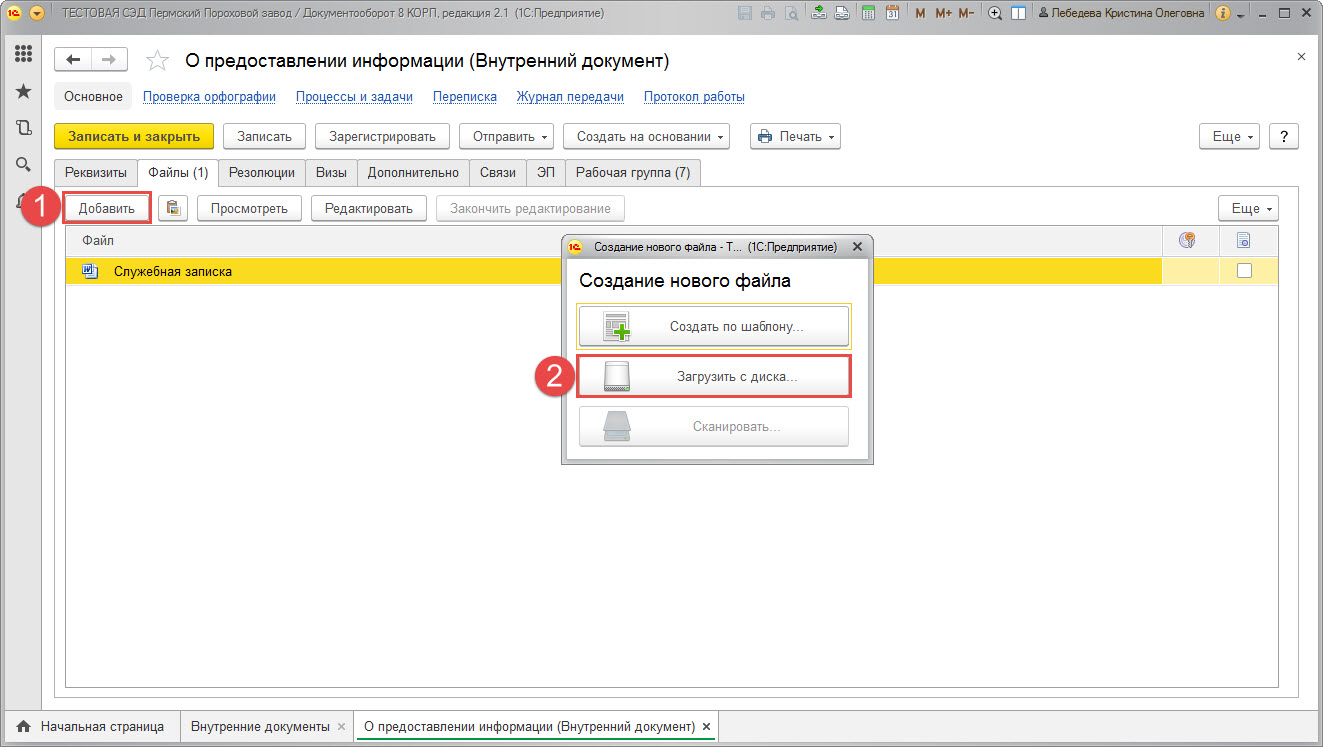Click Записать и закрыть button
The image size is (1323, 747).
click(x=134, y=137)
